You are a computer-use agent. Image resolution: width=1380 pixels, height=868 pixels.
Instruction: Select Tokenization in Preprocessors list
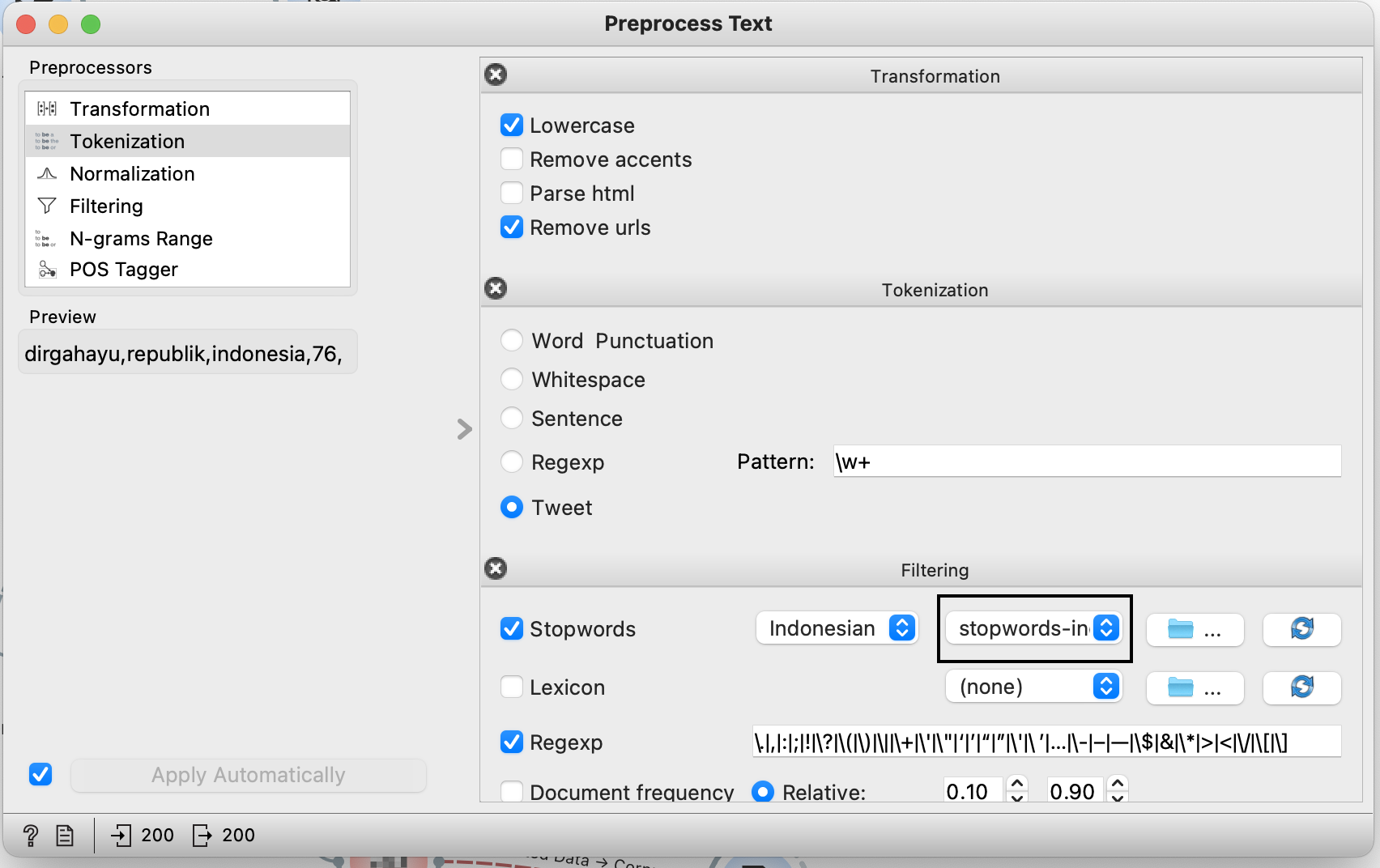tap(188, 141)
